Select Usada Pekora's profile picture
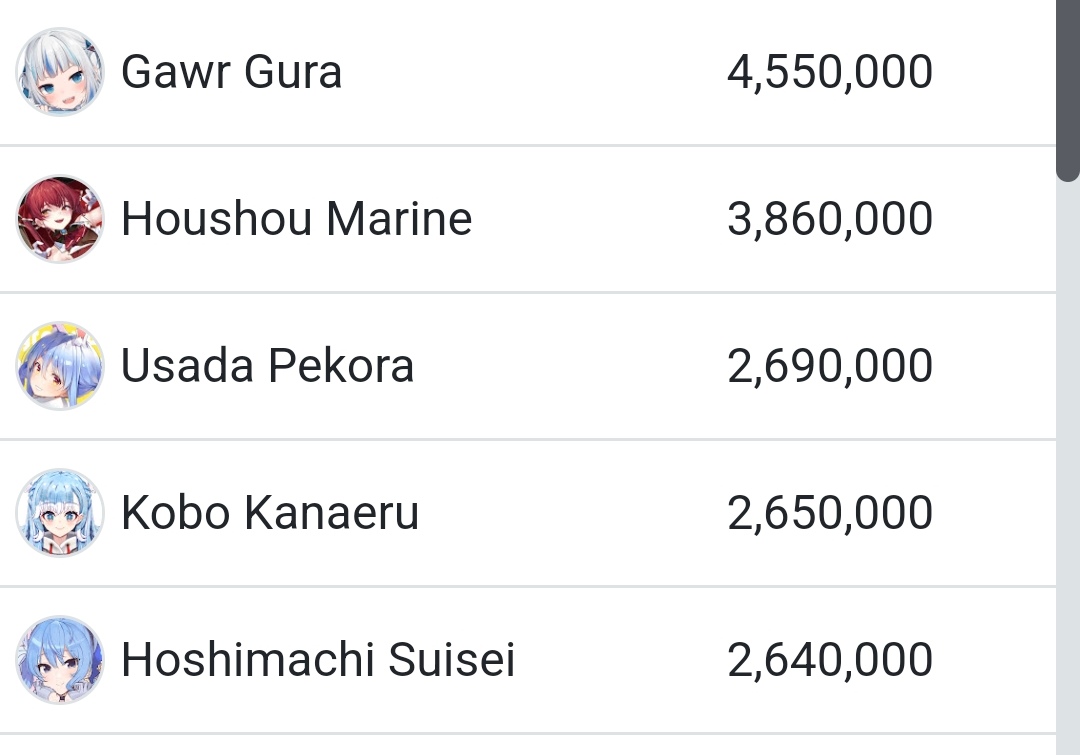 click(x=60, y=365)
